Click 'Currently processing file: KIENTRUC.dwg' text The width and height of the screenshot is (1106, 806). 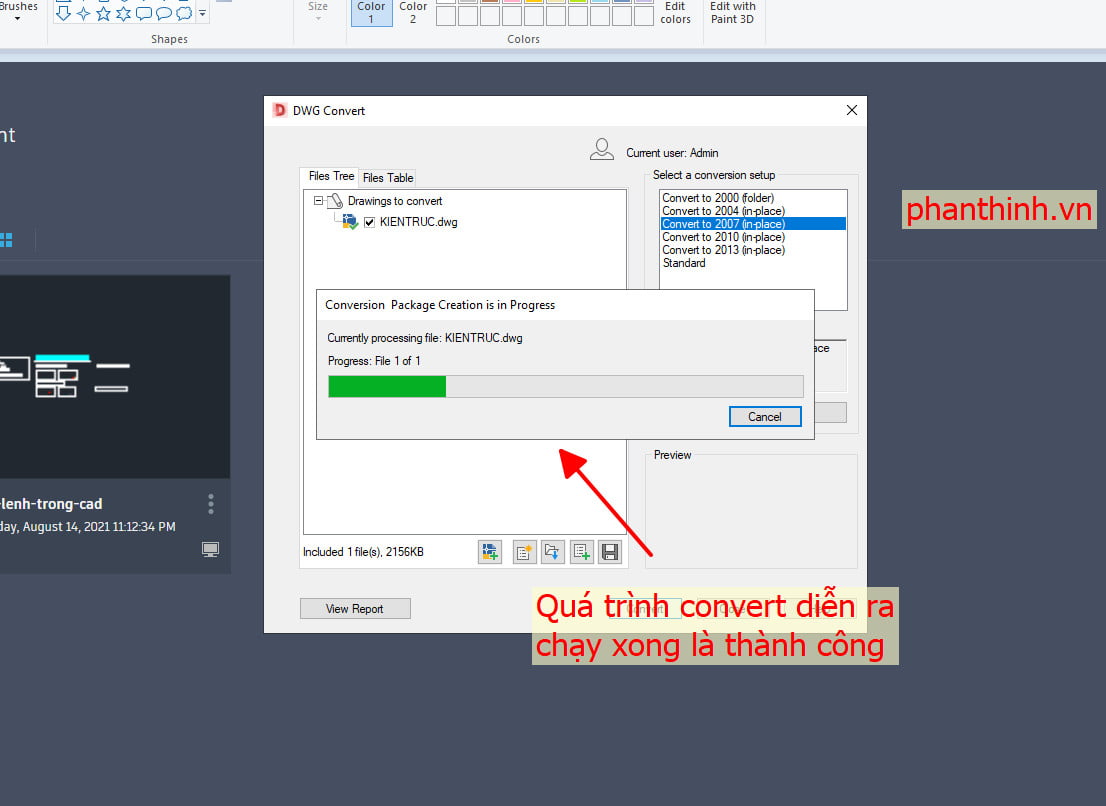pos(425,338)
